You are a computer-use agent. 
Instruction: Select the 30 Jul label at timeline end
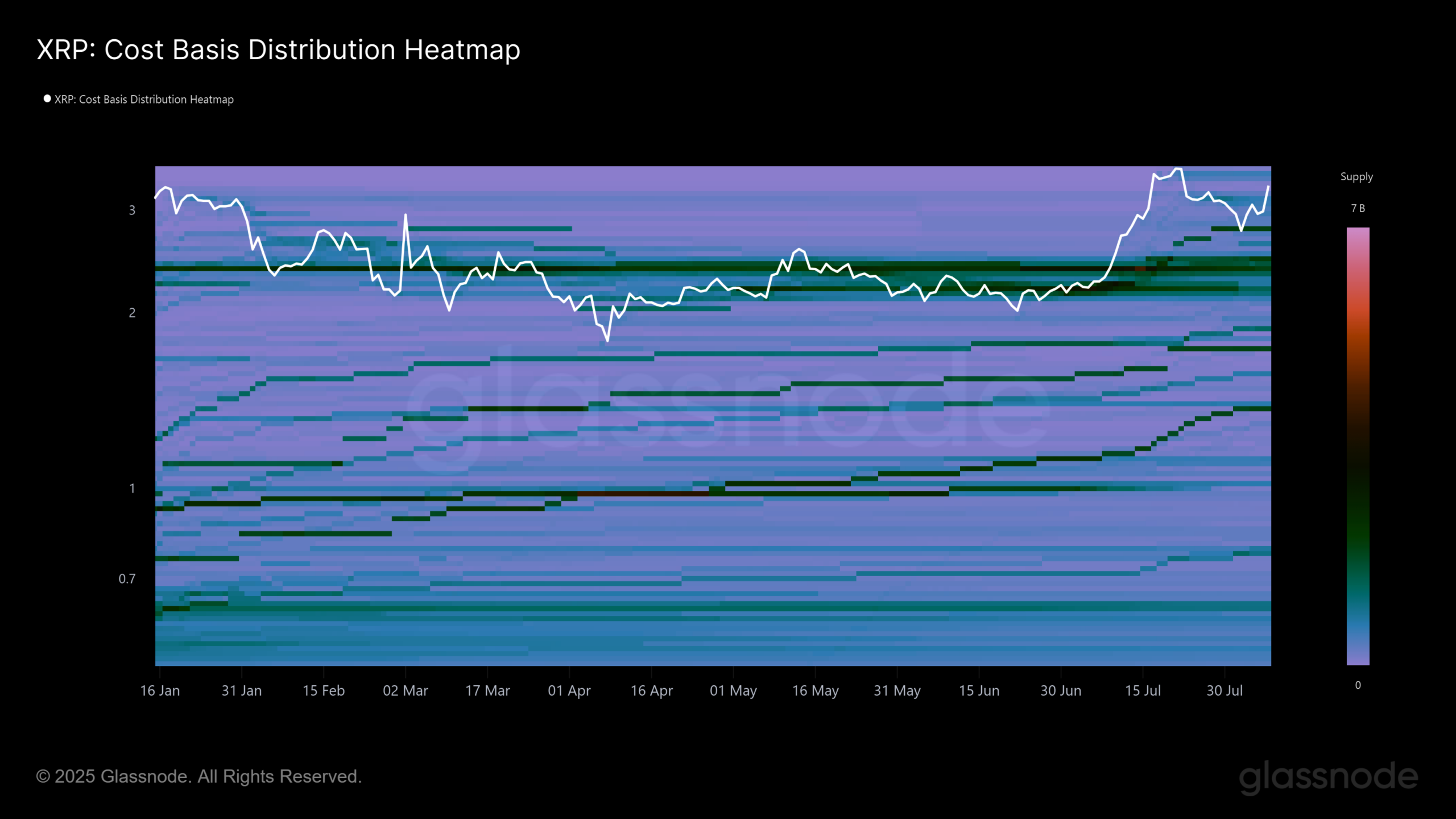[x=1224, y=690]
